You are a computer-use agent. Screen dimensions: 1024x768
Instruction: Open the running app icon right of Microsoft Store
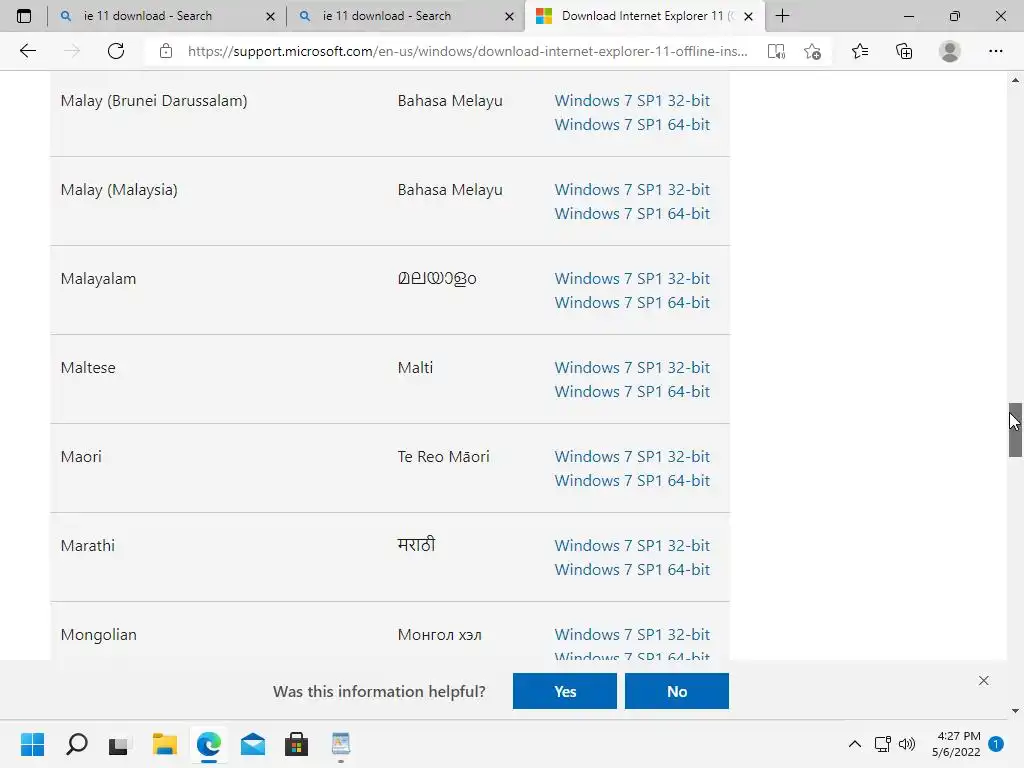[x=341, y=744]
